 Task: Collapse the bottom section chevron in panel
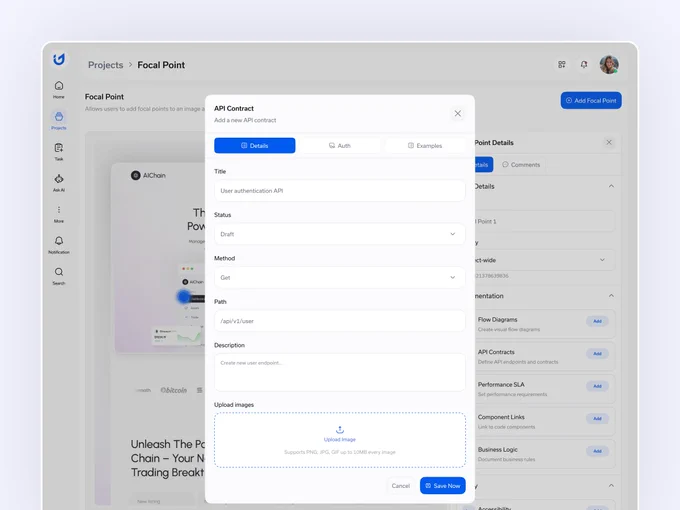point(611,486)
